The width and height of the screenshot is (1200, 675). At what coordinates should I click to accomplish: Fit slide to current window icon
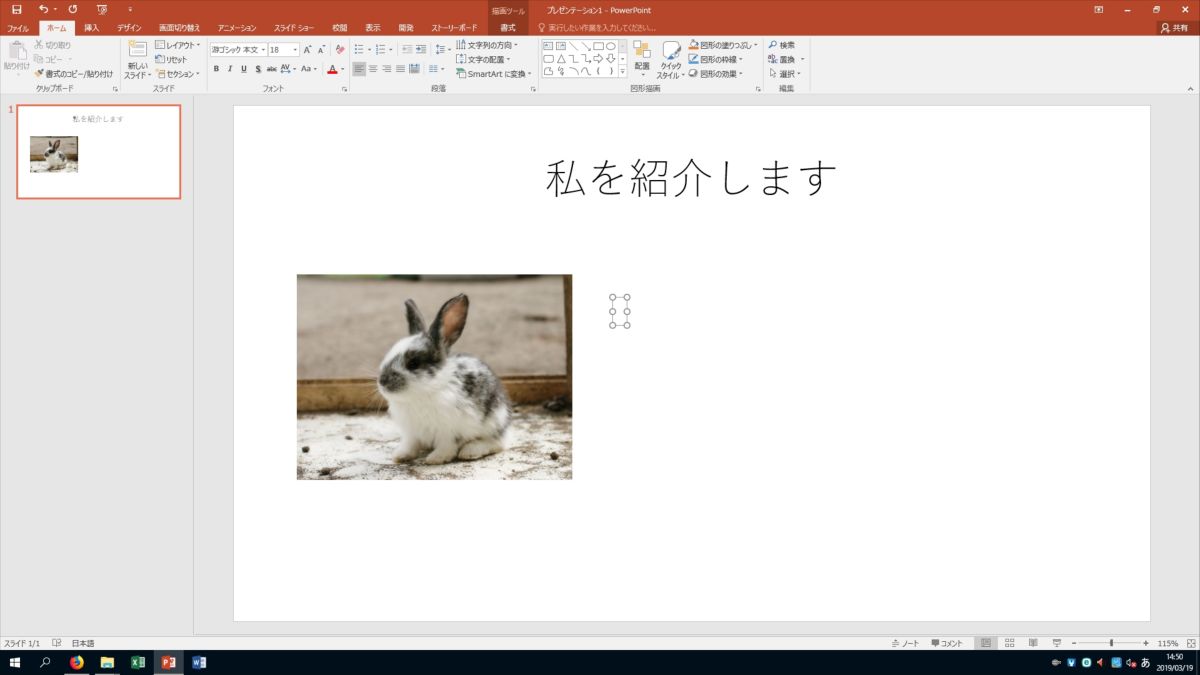(1191, 643)
